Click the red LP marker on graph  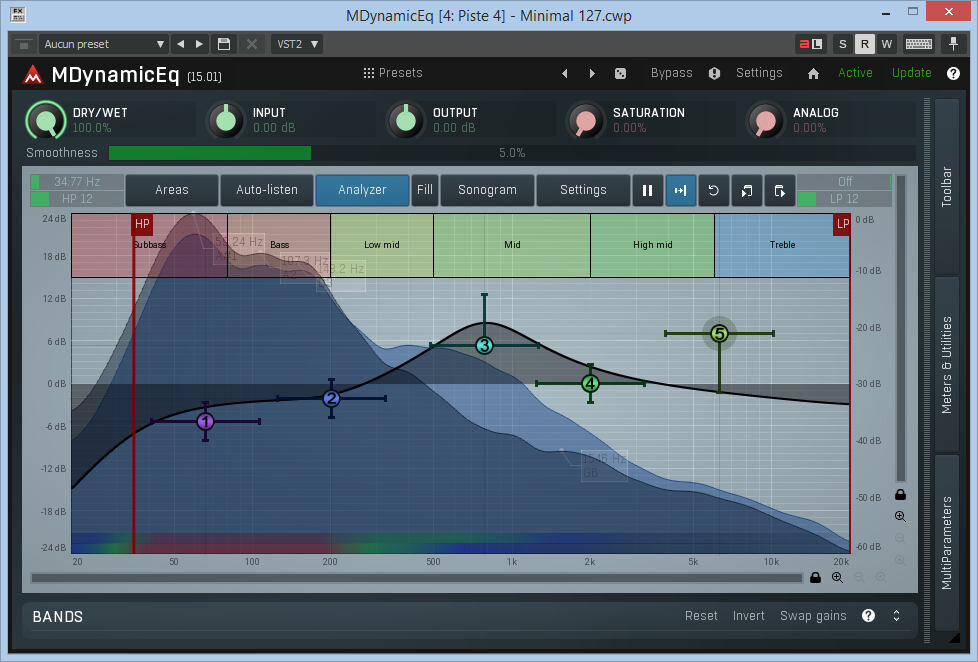click(x=842, y=224)
